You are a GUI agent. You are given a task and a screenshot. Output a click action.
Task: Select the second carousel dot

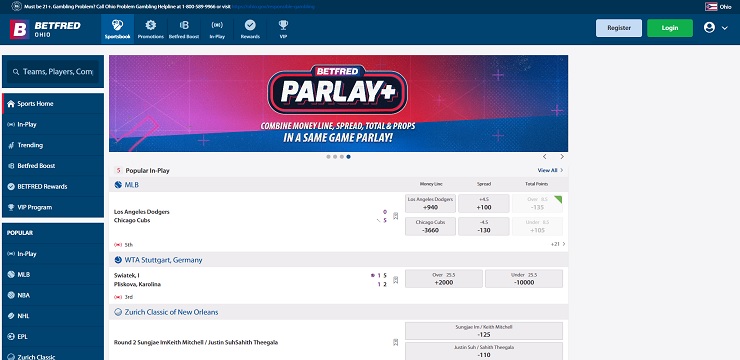335,157
